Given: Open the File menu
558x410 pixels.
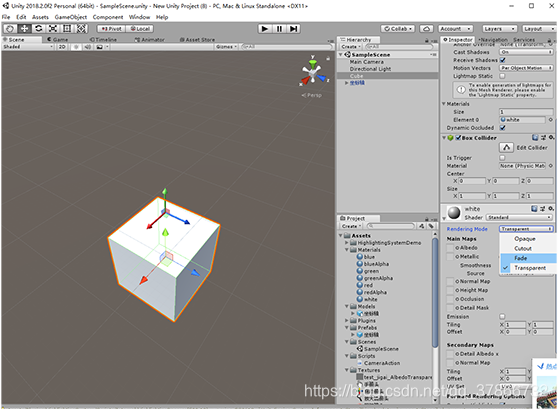Looking at the screenshot, I should tap(6, 17).
